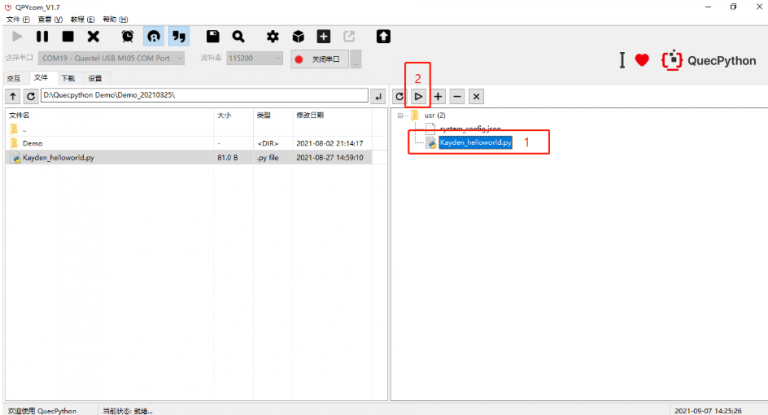This screenshot has width=768, height=415.
Task: Click the 3D cube package icon
Action: 298,37
